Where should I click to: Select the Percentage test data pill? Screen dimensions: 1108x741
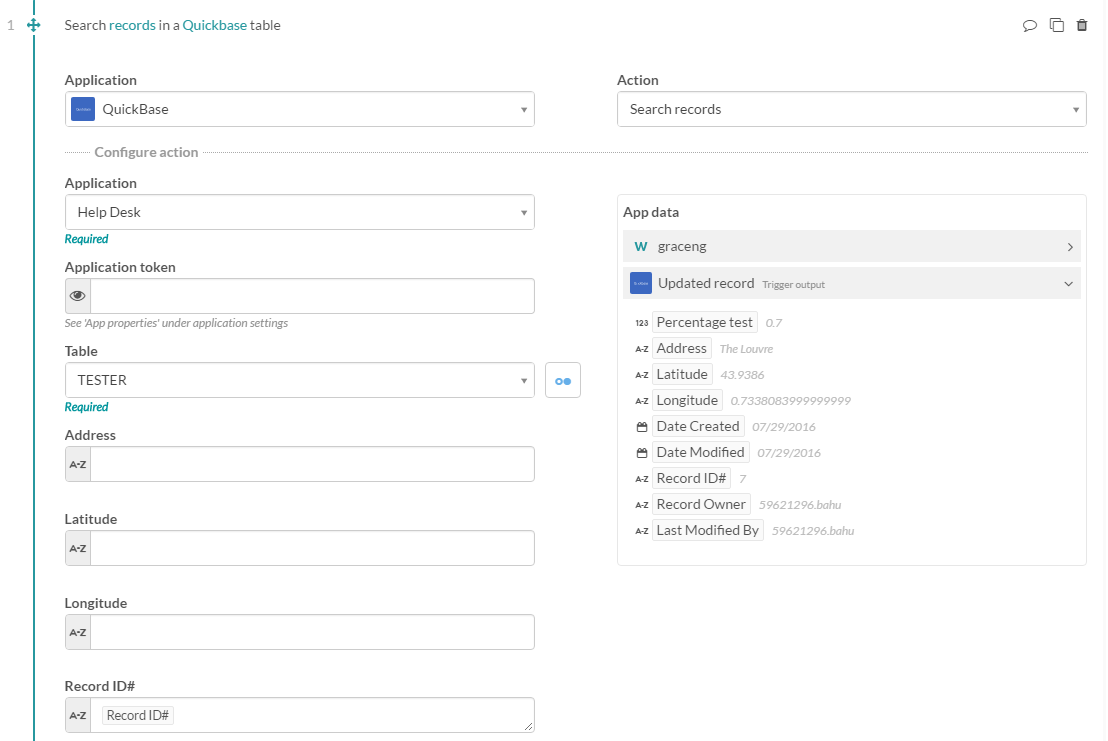pos(705,322)
